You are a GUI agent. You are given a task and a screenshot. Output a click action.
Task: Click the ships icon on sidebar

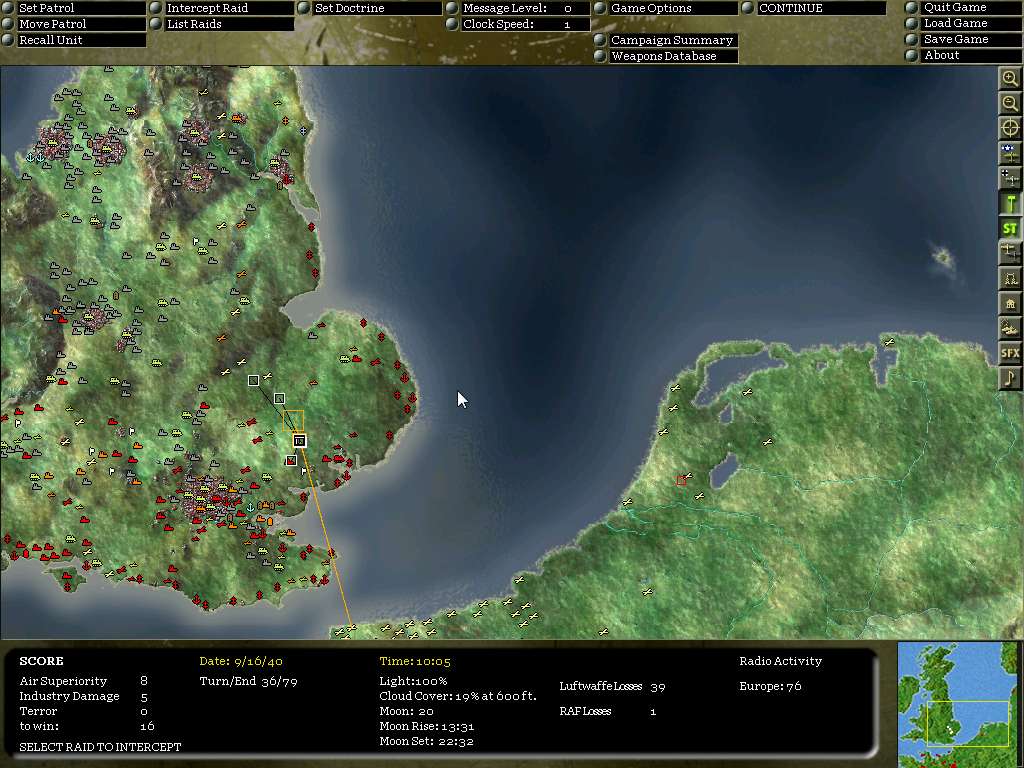tap(1010, 328)
